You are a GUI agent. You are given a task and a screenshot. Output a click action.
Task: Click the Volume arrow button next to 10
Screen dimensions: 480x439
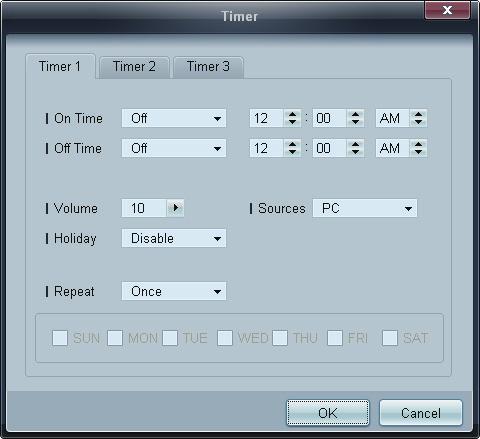point(175,208)
